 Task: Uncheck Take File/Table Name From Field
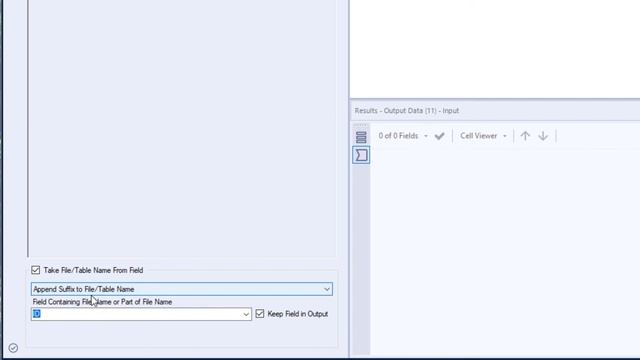click(36, 270)
